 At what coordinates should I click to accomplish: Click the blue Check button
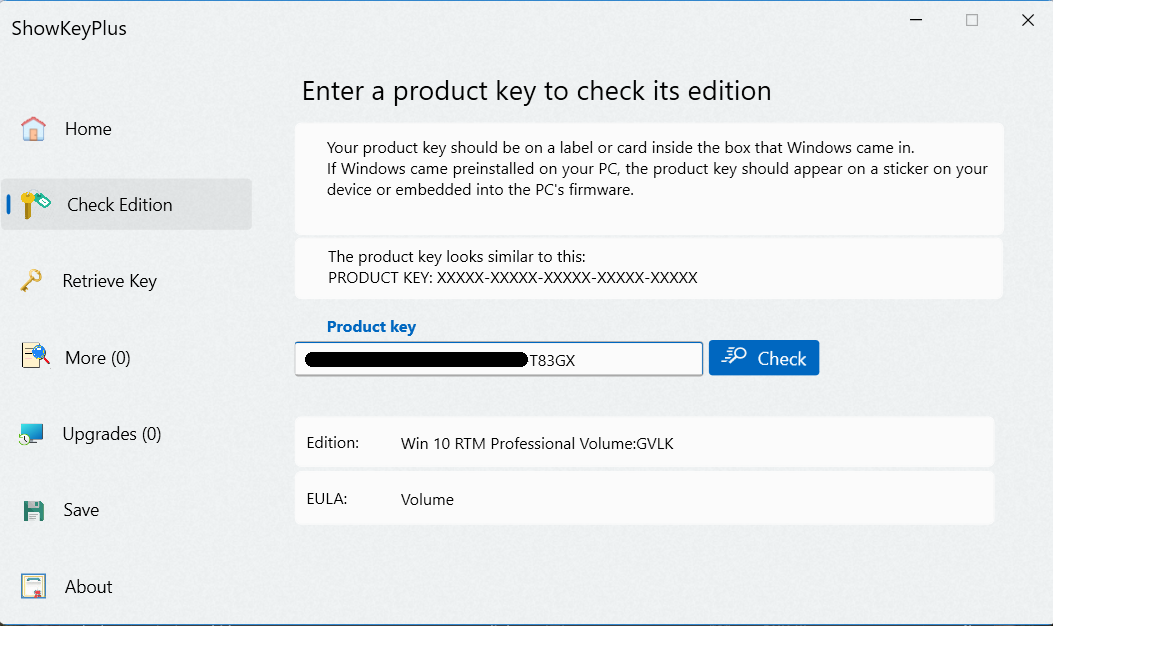(764, 358)
